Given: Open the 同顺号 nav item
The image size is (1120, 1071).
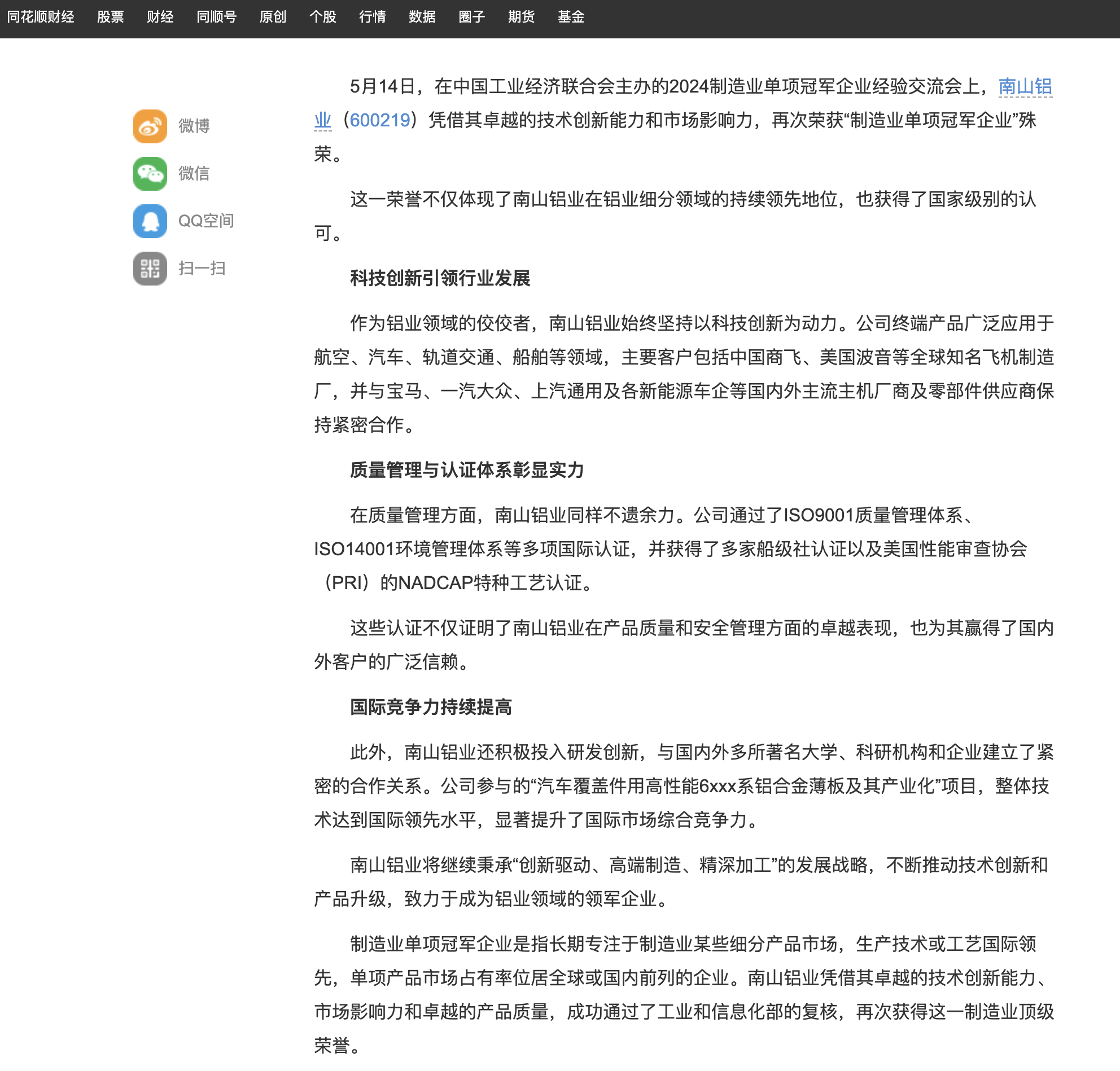Looking at the screenshot, I should (x=216, y=17).
